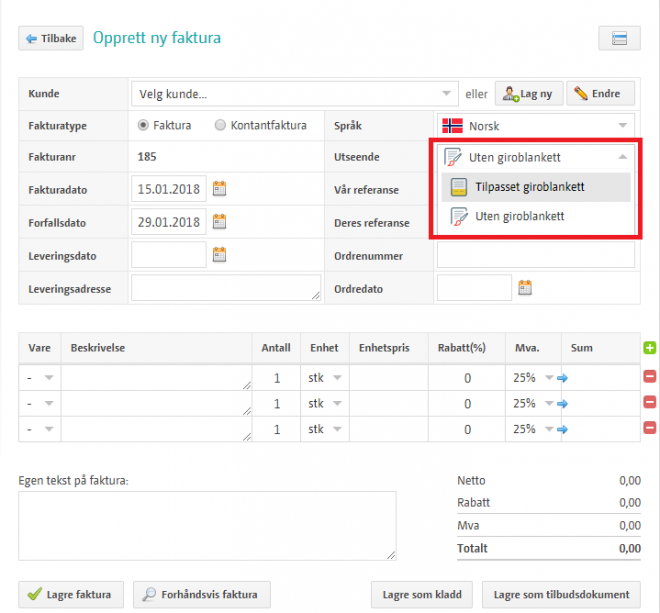Click the Ordredato calendar icon
The height and width of the screenshot is (613, 660).
[525, 289]
